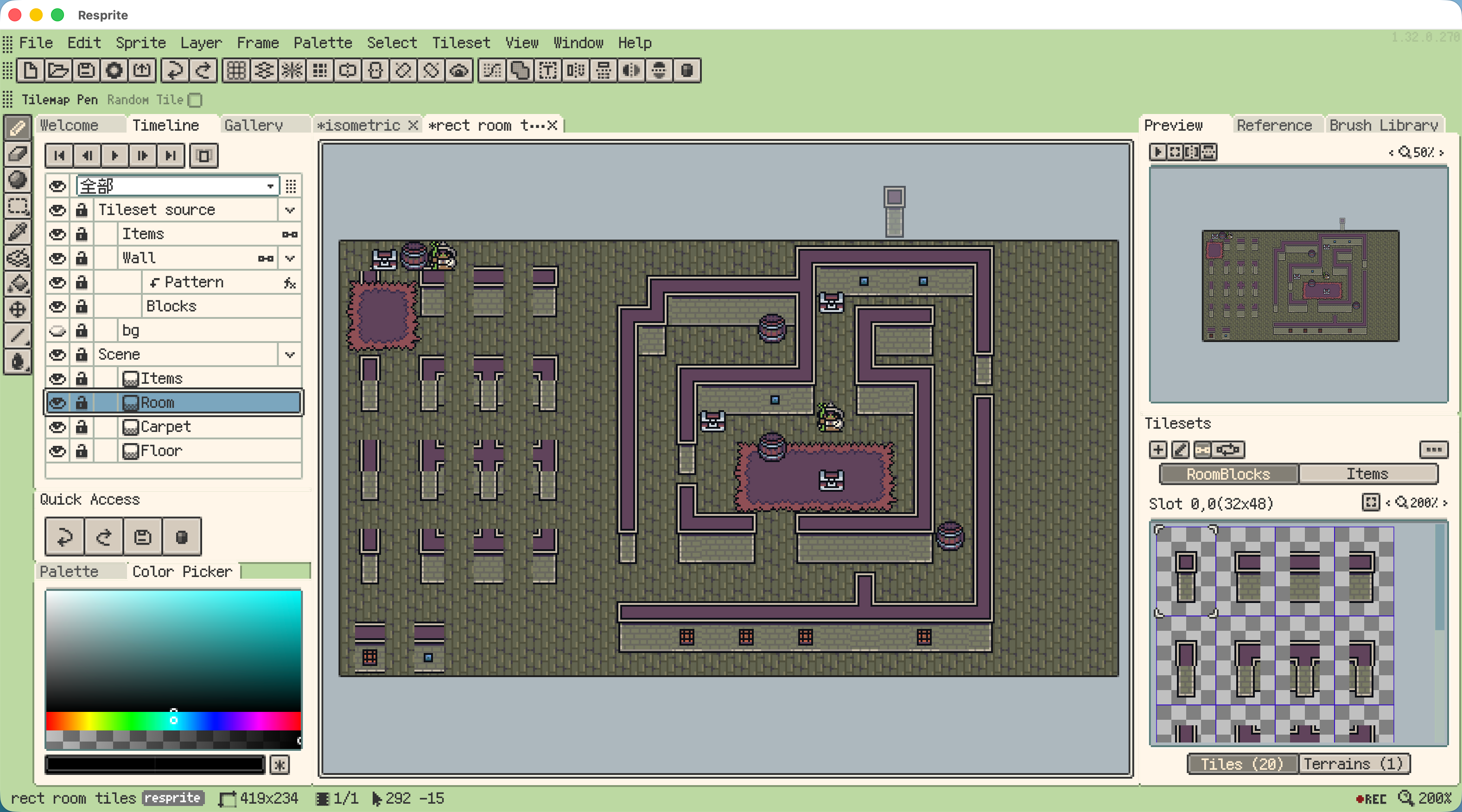Toggle the lock on the Wall layer
This screenshot has height=812, width=1462.
(x=82, y=258)
